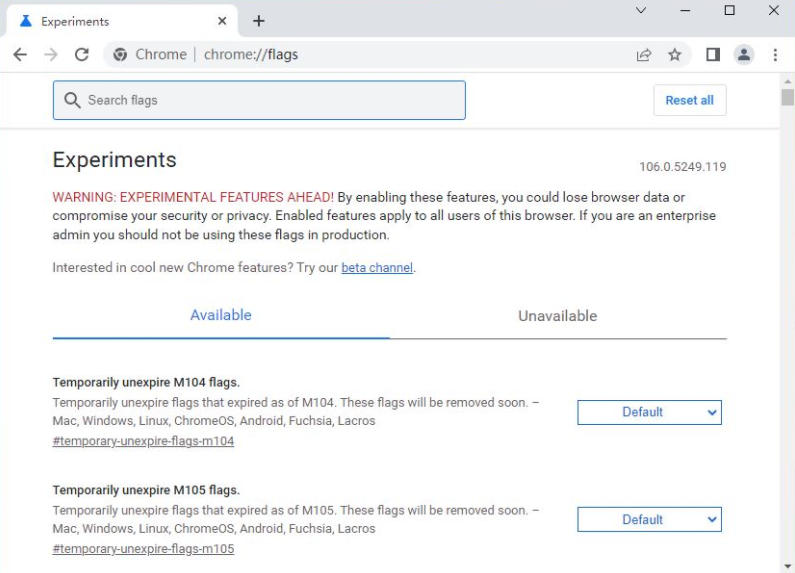Open the profile avatar menu
This screenshot has width=795, height=573.
(744, 54)
